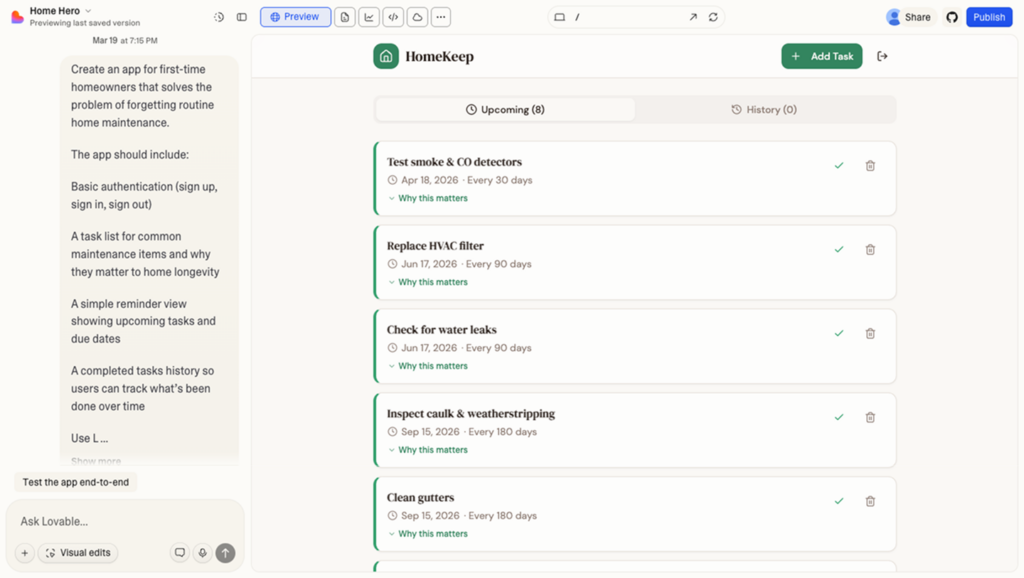The width and height of the screenshot is (1024, 578).
Task: Click the Add Task button
Action: click(821, 56)
